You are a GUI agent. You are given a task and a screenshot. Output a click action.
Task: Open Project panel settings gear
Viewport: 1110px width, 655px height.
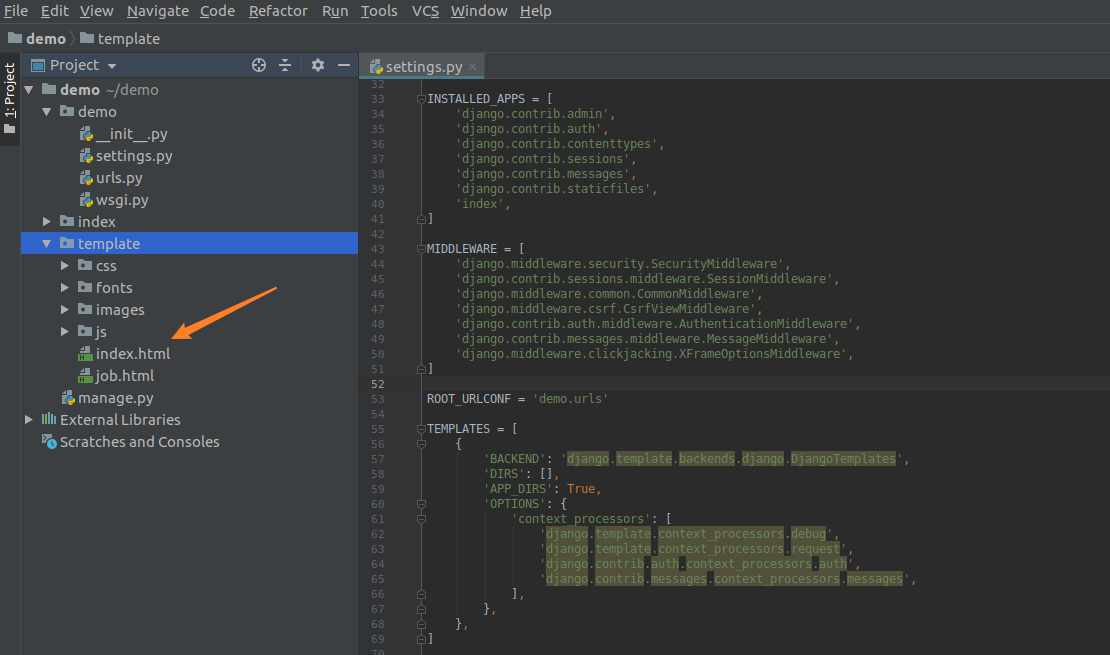[x=318, y=65]
